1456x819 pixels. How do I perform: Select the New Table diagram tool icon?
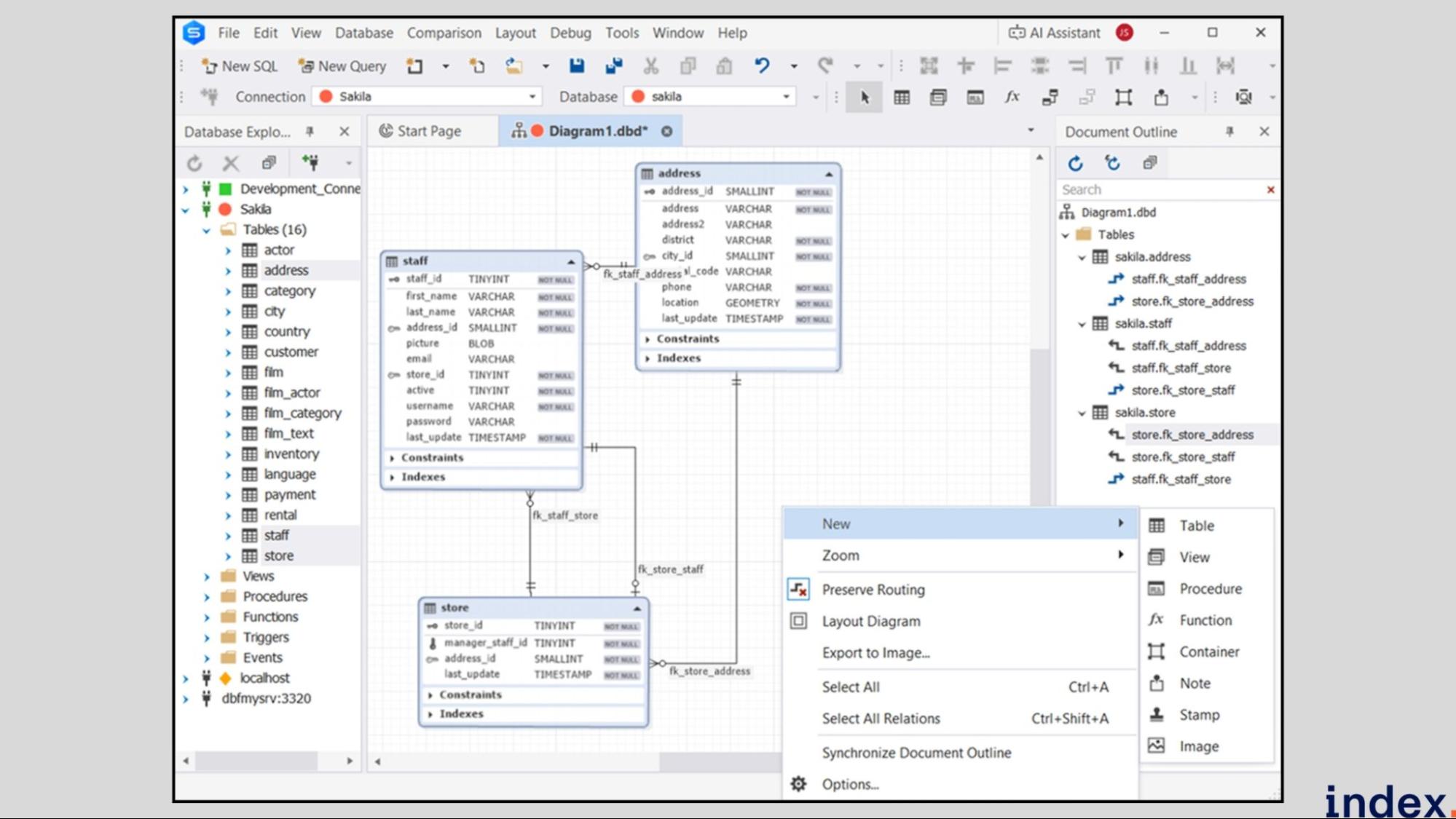pos(902,97)
